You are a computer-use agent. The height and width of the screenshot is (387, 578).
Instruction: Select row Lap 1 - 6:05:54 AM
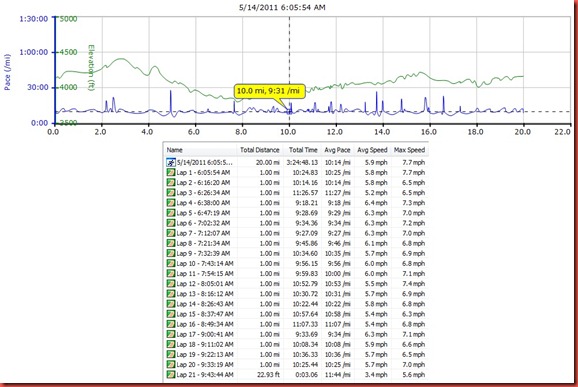tap(296, 172)
